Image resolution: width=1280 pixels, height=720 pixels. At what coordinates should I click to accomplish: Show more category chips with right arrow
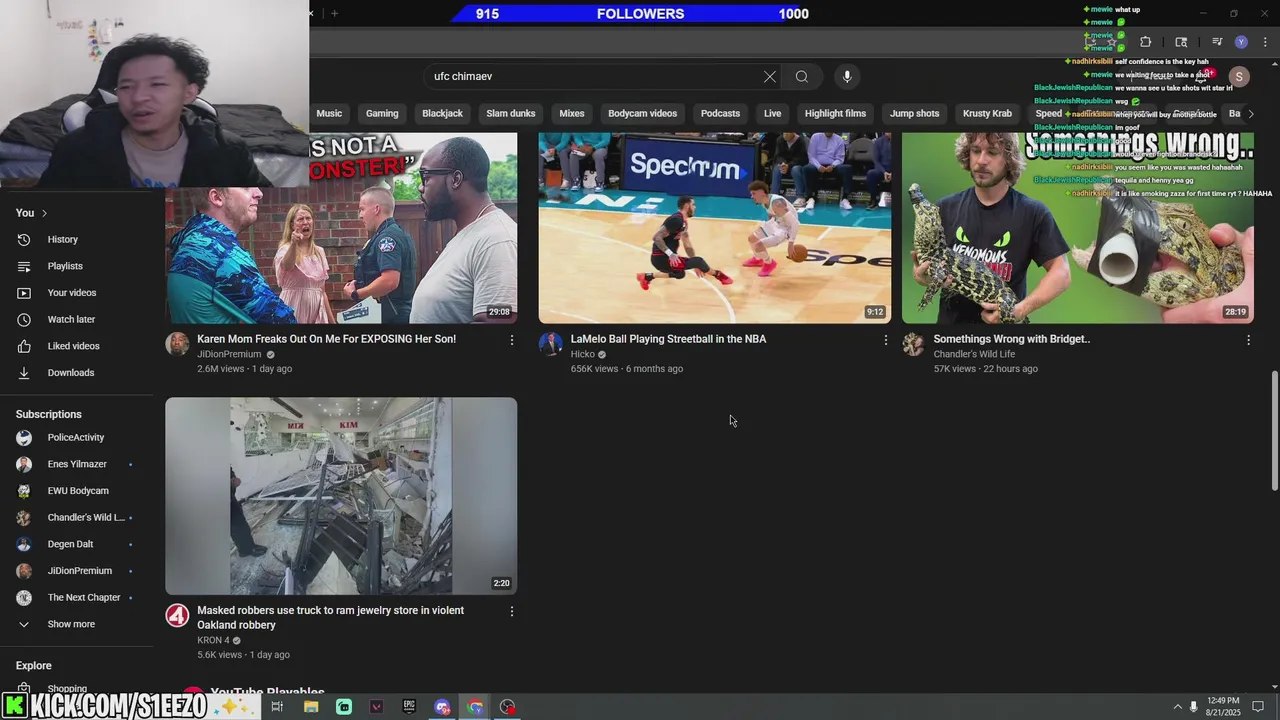pyautogui.click(x=1250, y=114)
